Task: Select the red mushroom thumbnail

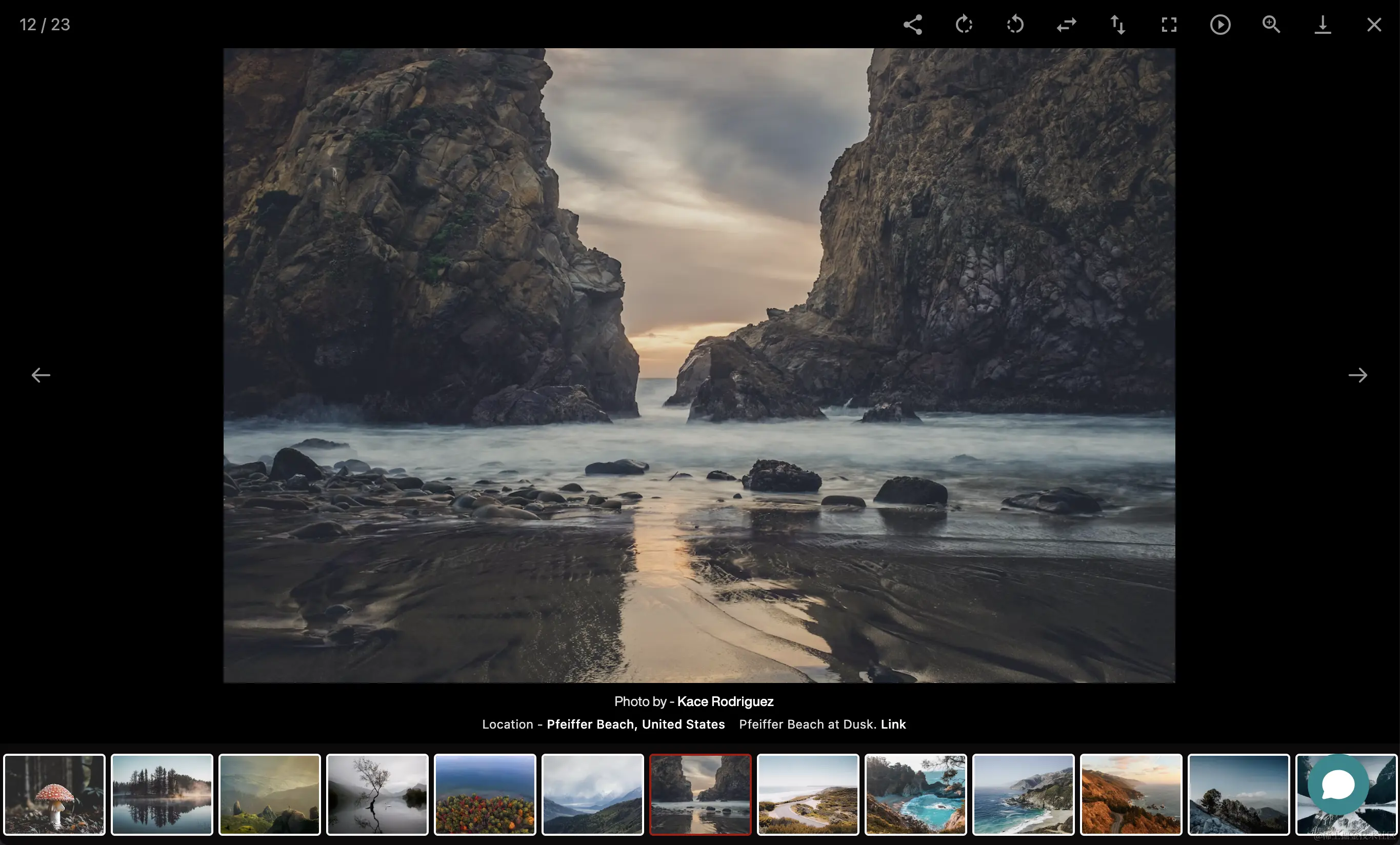Action: (x=54, y=794)
